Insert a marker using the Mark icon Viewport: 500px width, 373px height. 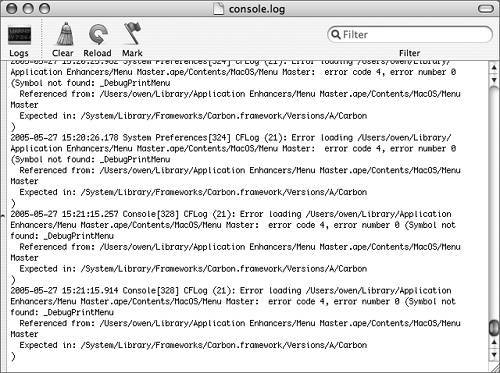point(132,34)
